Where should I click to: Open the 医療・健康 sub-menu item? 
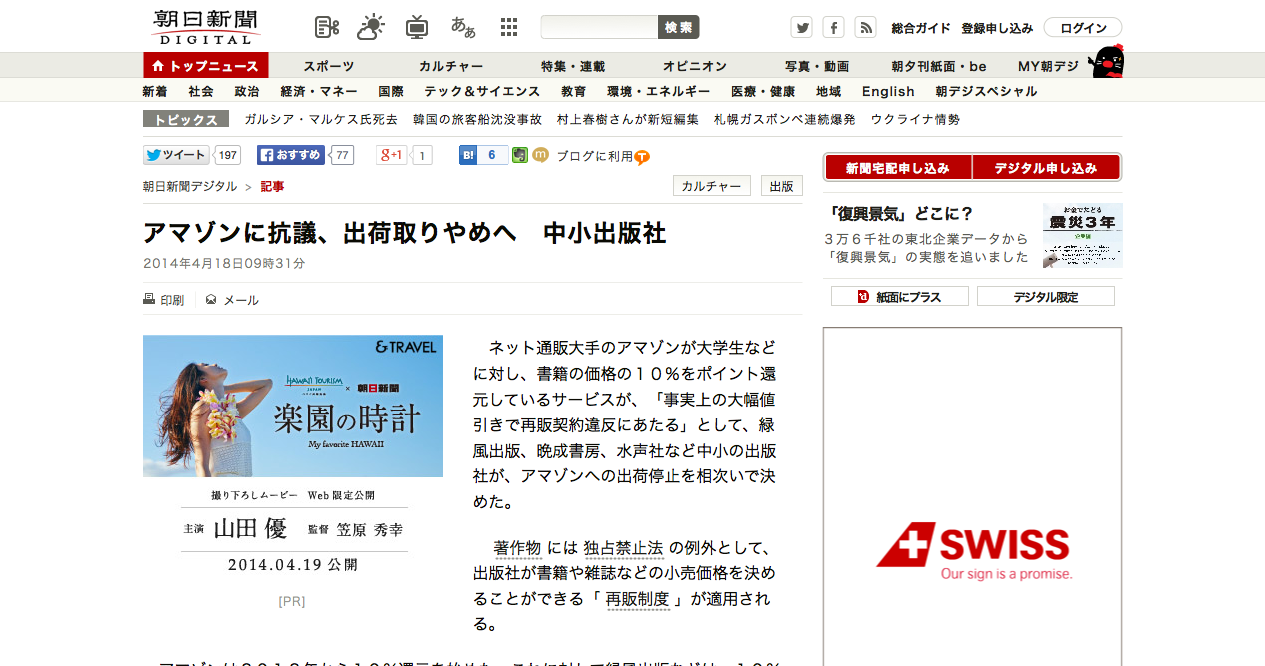(x=763, y=91)
